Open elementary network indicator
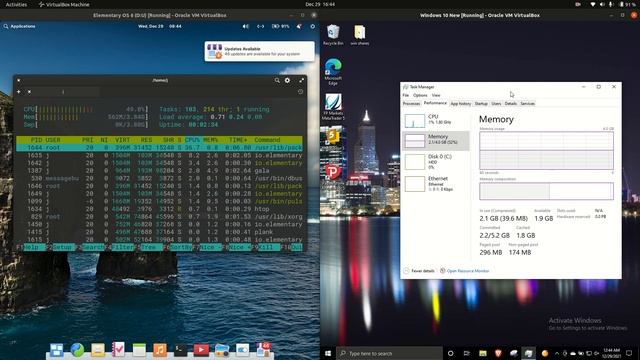640x360 pixels. point(260,26)
